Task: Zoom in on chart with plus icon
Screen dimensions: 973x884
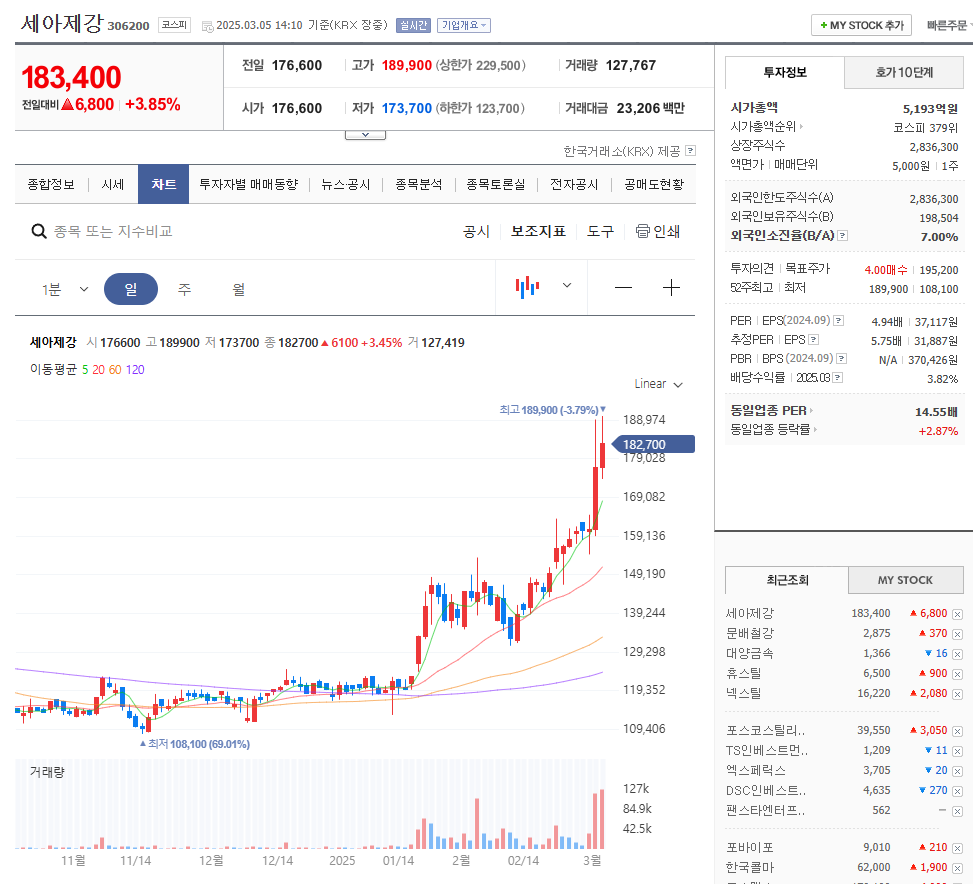Action: pyautogui.click(x=671, y=286)
